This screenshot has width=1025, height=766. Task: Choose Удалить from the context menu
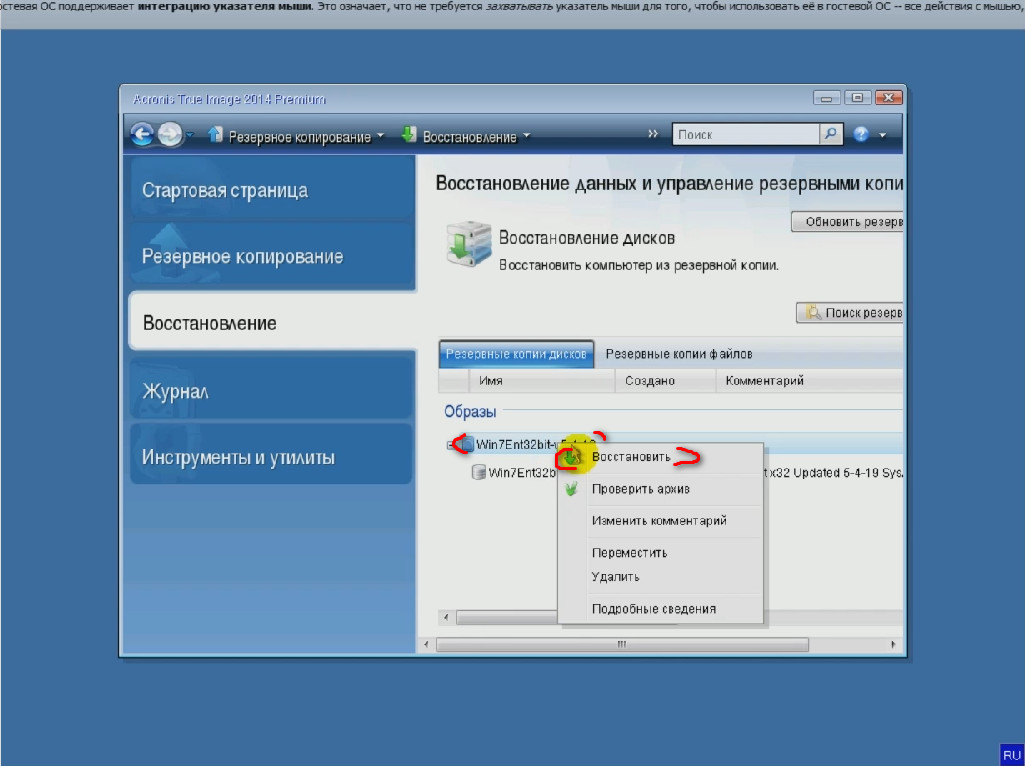click(615, 577)
